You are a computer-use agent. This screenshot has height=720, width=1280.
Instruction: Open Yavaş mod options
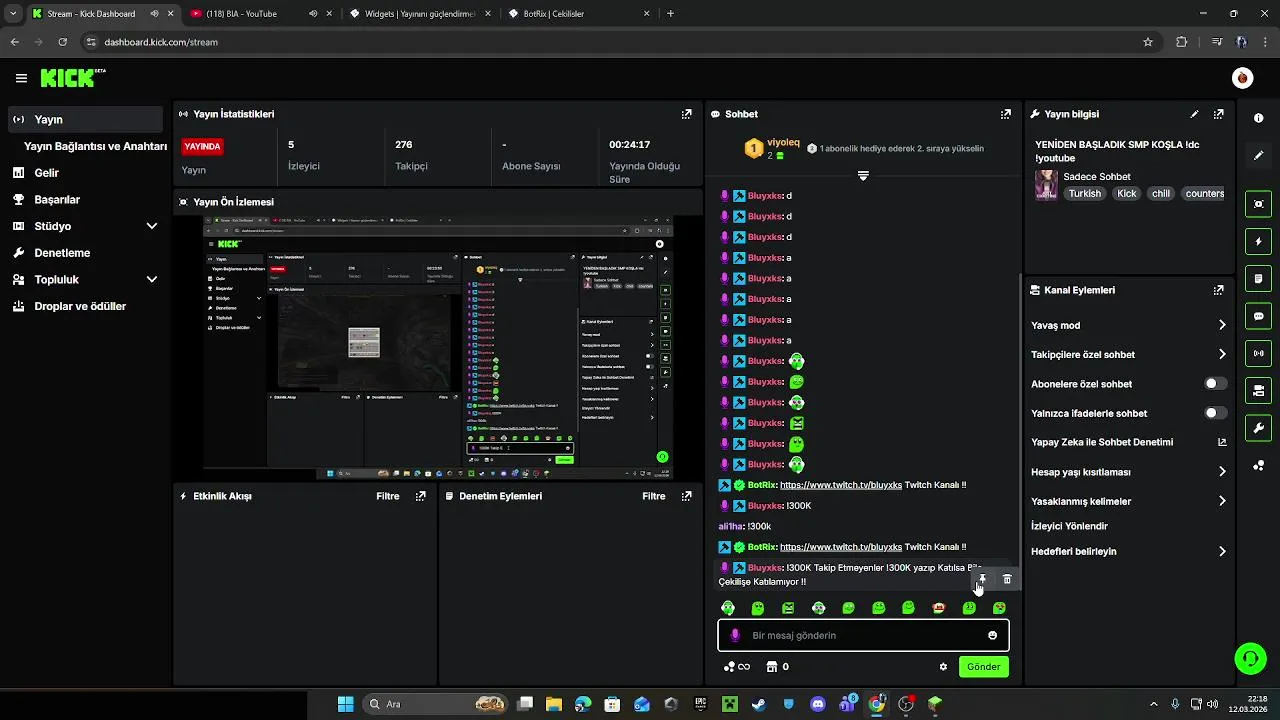pos(1128,325)
